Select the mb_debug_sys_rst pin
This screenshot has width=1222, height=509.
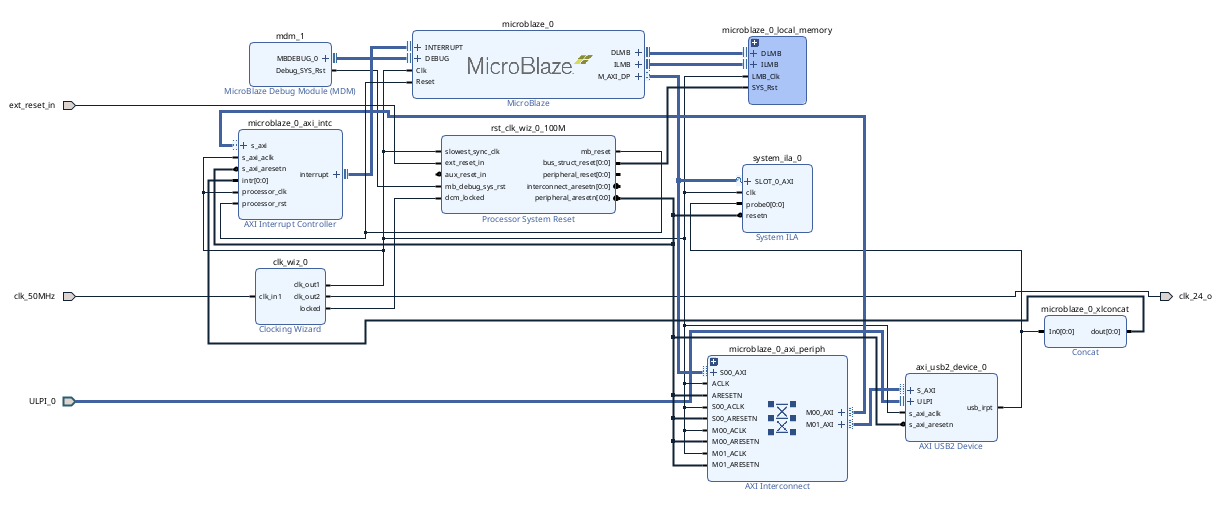[x=475, y=186]
